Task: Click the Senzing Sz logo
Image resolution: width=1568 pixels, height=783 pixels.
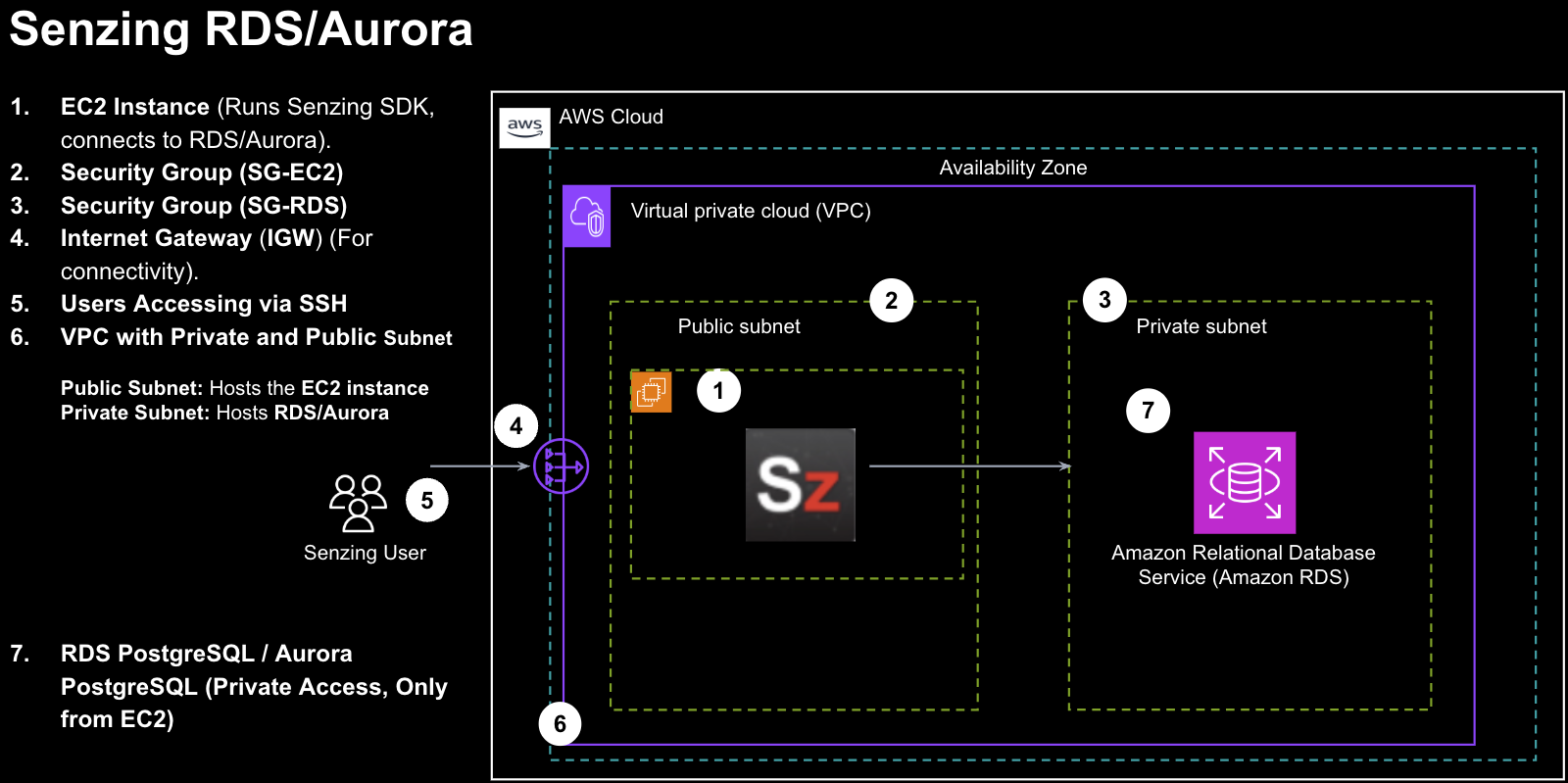Action: coord(801,485)
